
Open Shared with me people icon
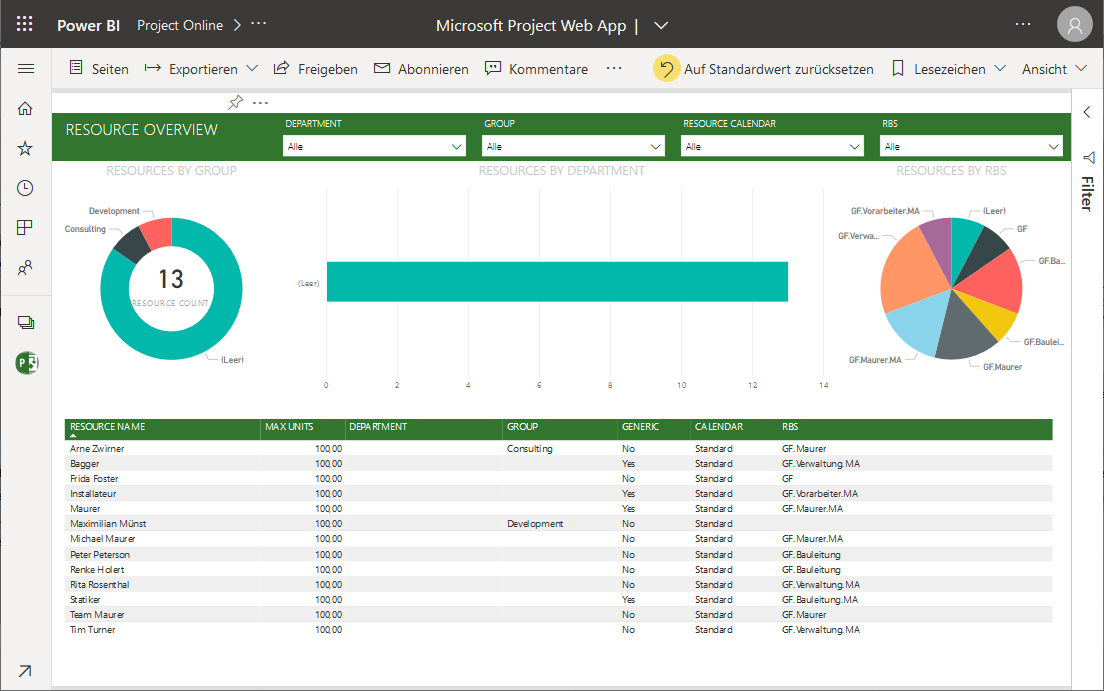[x=25, y=268]
